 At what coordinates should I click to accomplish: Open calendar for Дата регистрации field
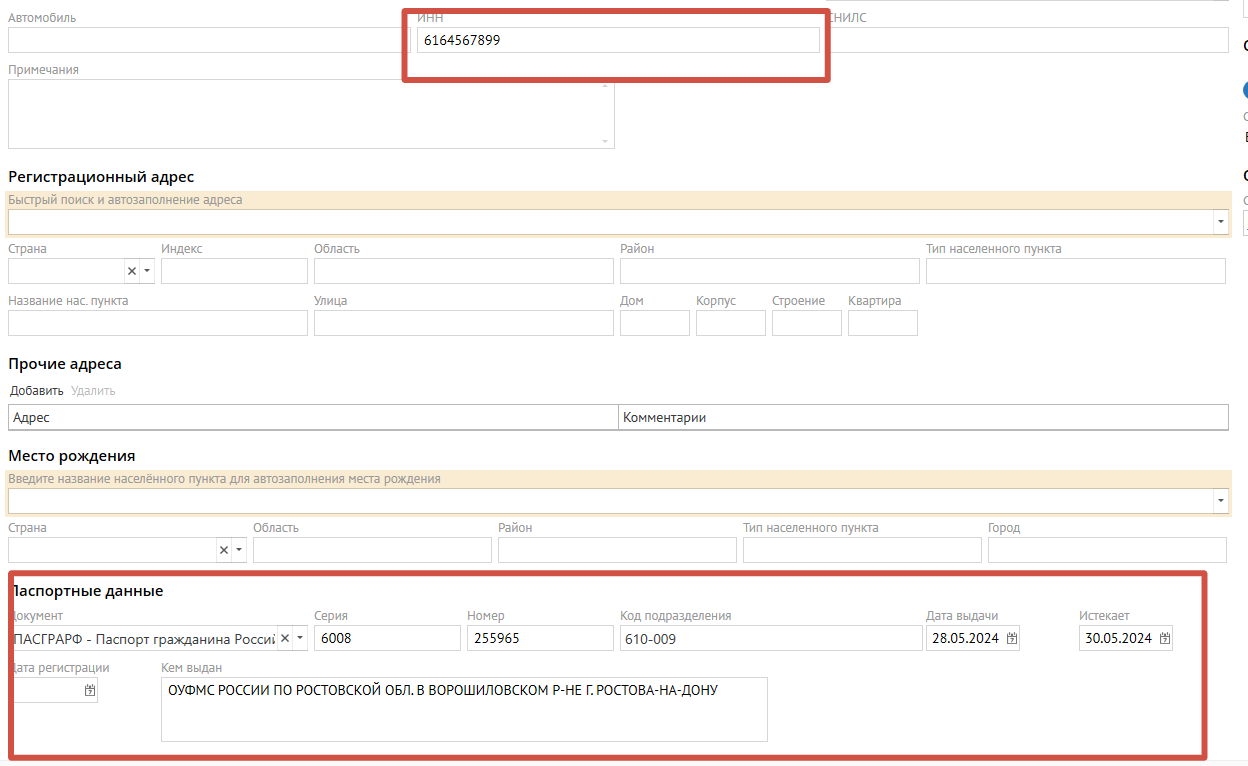coord(89,690)
